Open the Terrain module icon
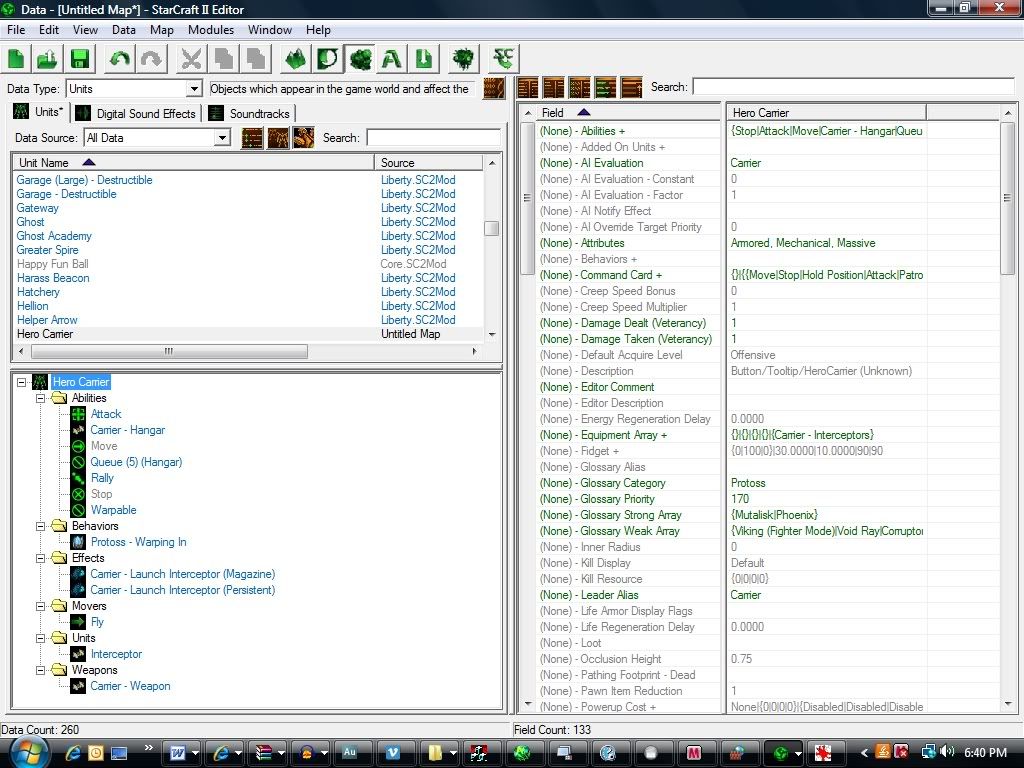 coord(295,59)
